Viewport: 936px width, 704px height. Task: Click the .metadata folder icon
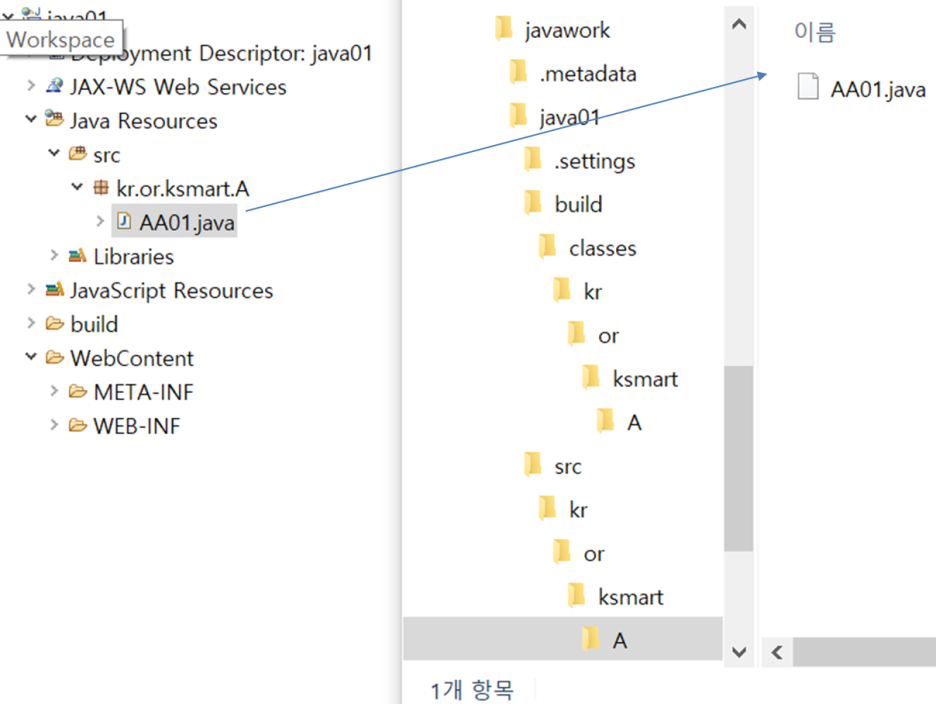point(518,72)
